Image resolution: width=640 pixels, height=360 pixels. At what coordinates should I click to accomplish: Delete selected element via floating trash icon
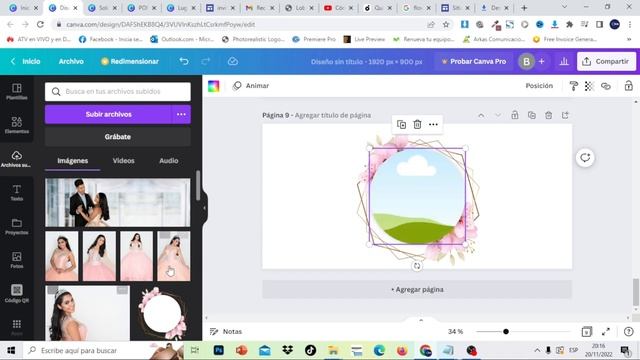coord(417,124)
